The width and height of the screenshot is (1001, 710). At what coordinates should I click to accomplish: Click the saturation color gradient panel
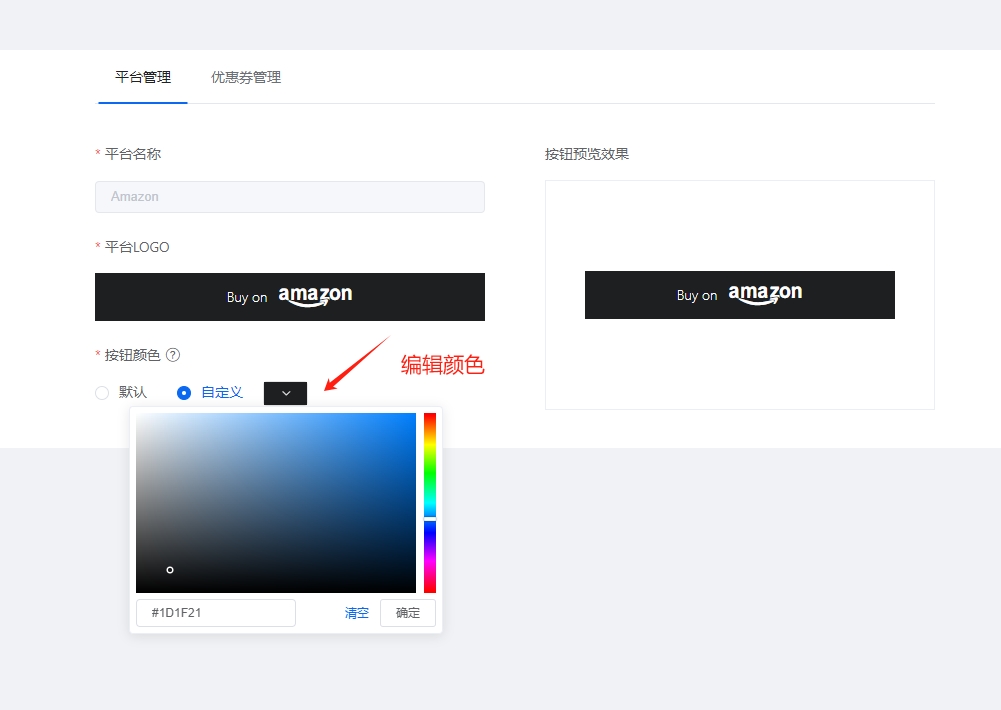[276, 502]
